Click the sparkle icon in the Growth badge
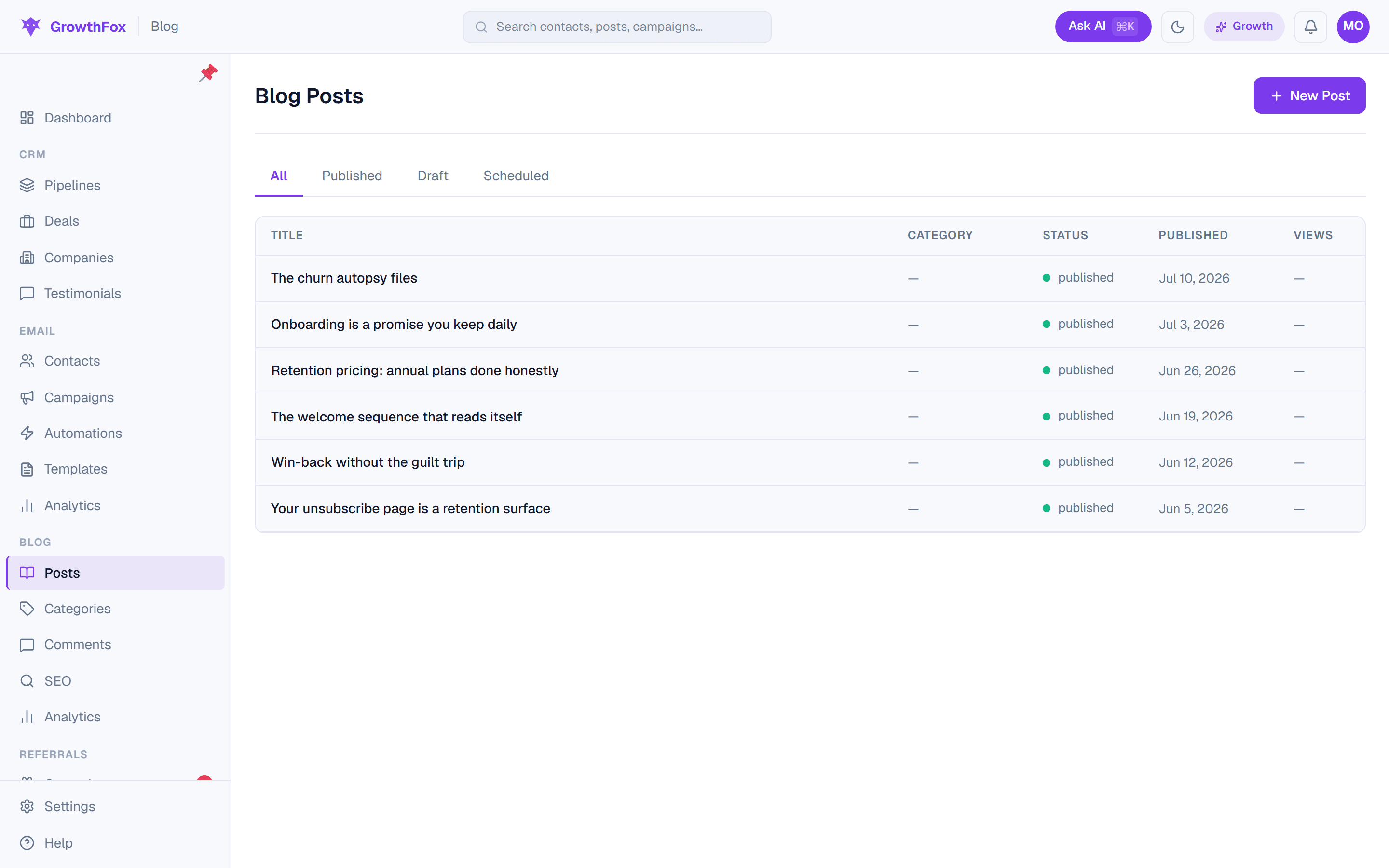 1221,27
